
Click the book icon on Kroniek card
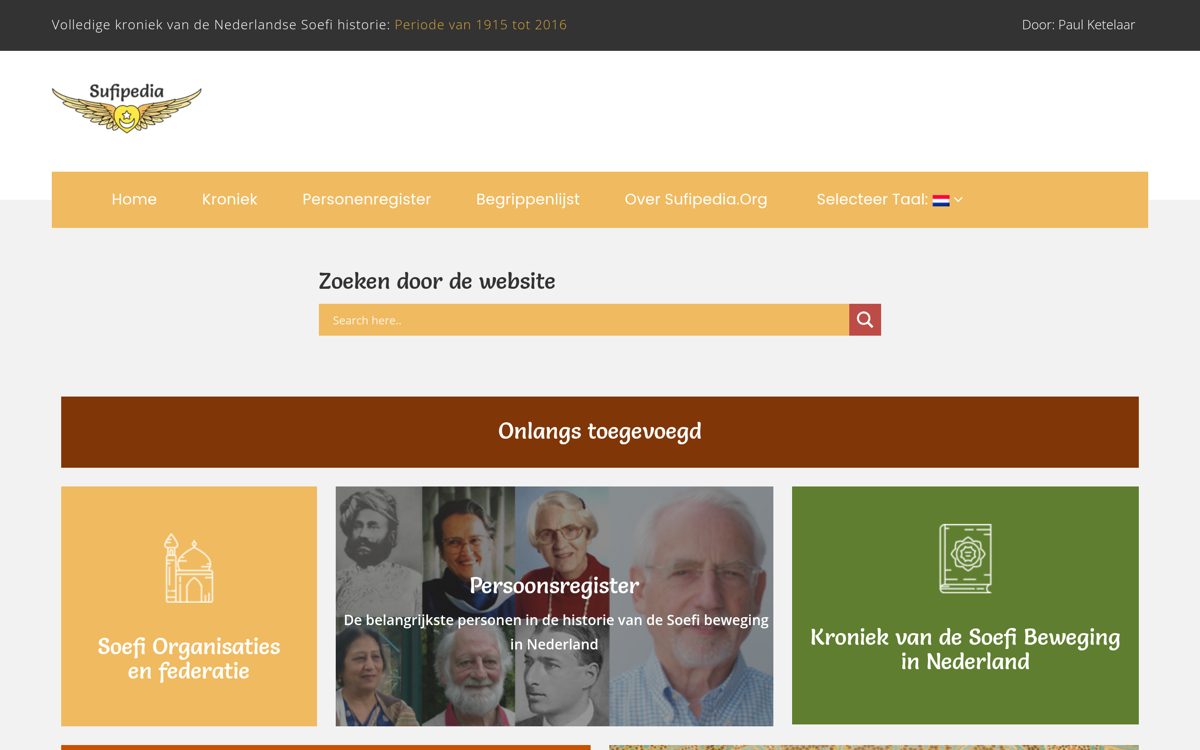(965, 558)
